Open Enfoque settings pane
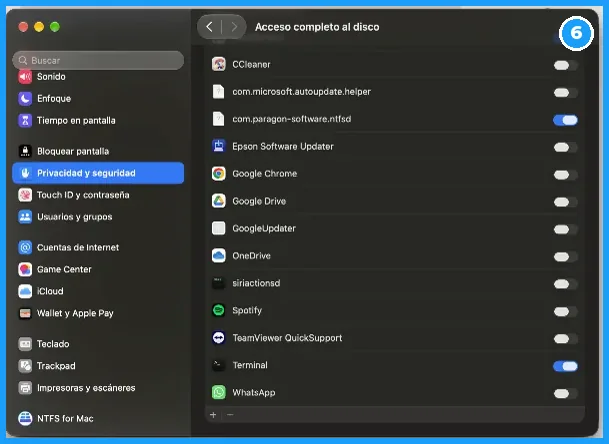 coord(98,98)
